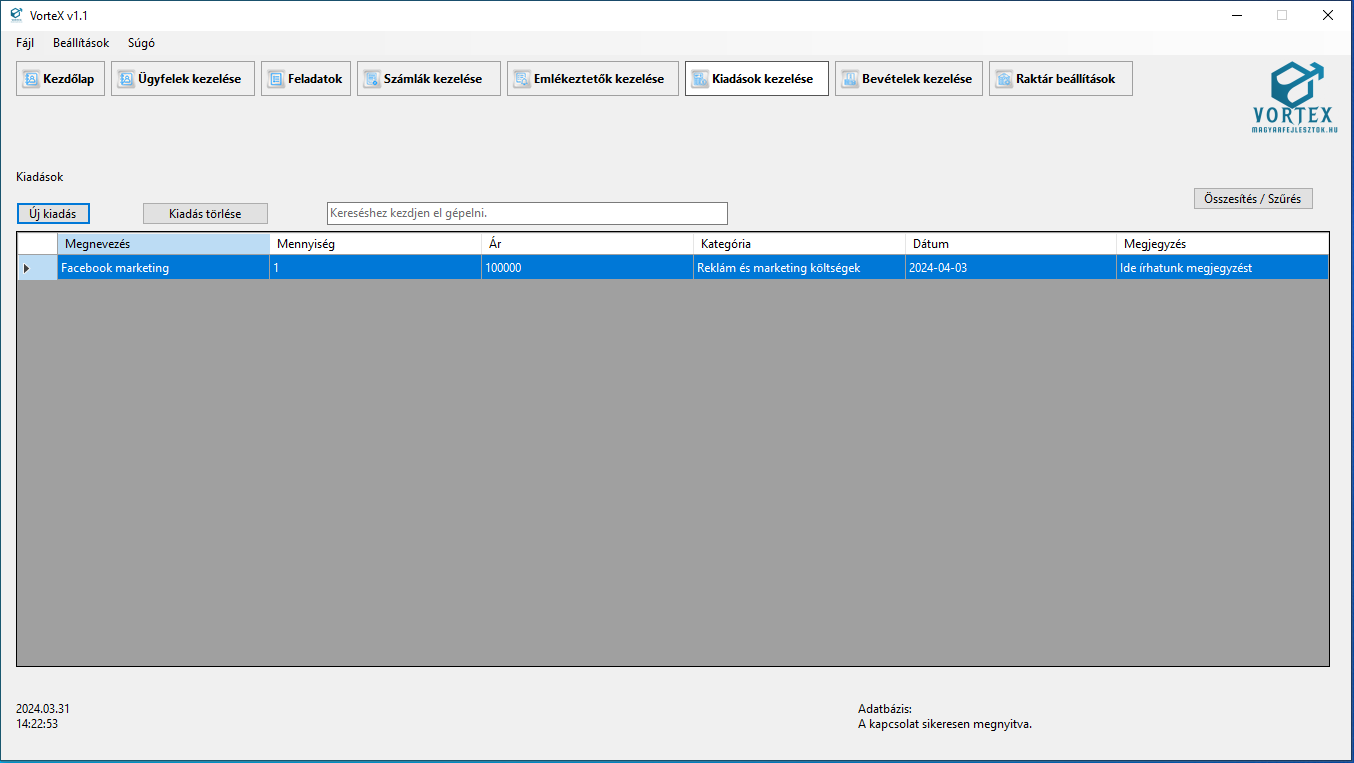
Task: Open the Fájl menu
Action: pyautogui.click(x=25, y=43)
